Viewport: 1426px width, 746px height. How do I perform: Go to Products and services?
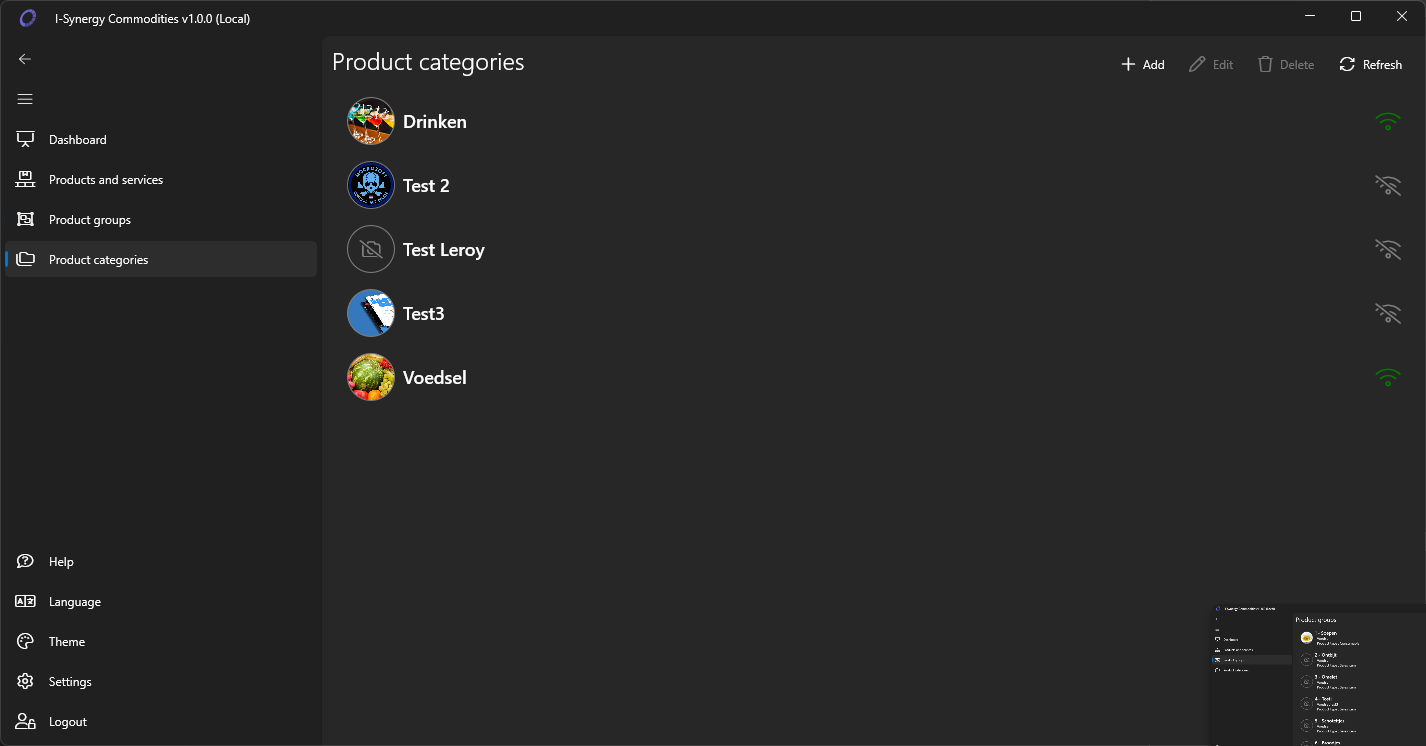coord(105,180)
